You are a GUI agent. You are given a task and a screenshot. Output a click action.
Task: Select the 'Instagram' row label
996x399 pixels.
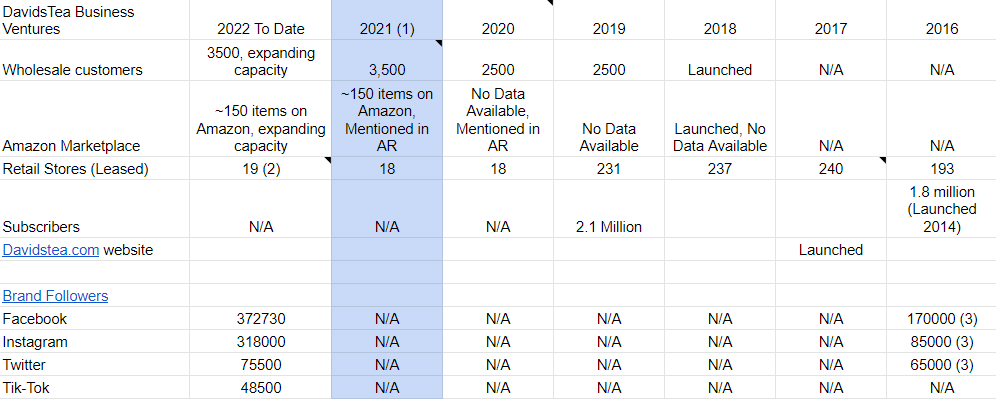[95, 341]
